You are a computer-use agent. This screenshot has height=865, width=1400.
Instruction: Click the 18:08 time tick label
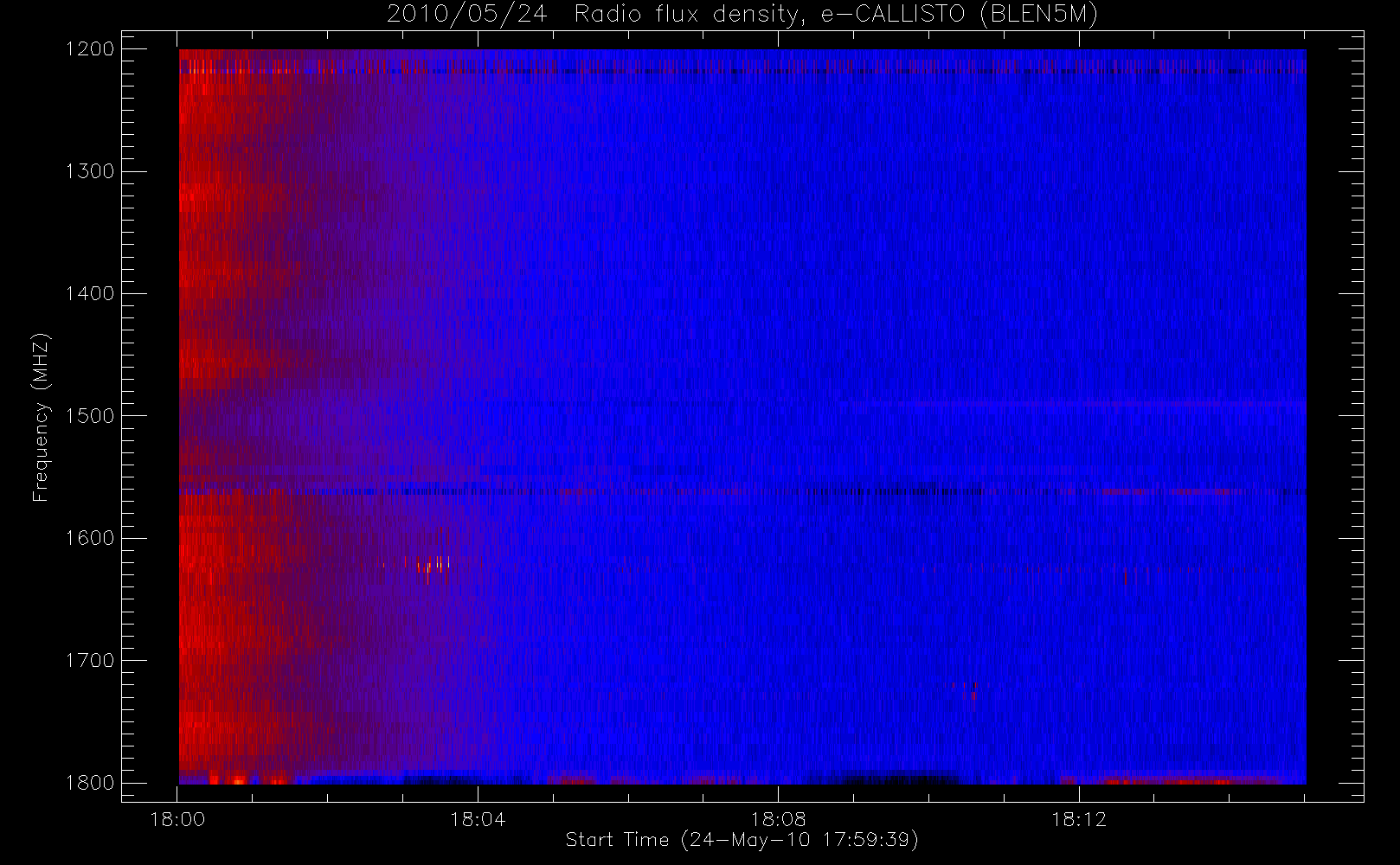coord(778,819)
